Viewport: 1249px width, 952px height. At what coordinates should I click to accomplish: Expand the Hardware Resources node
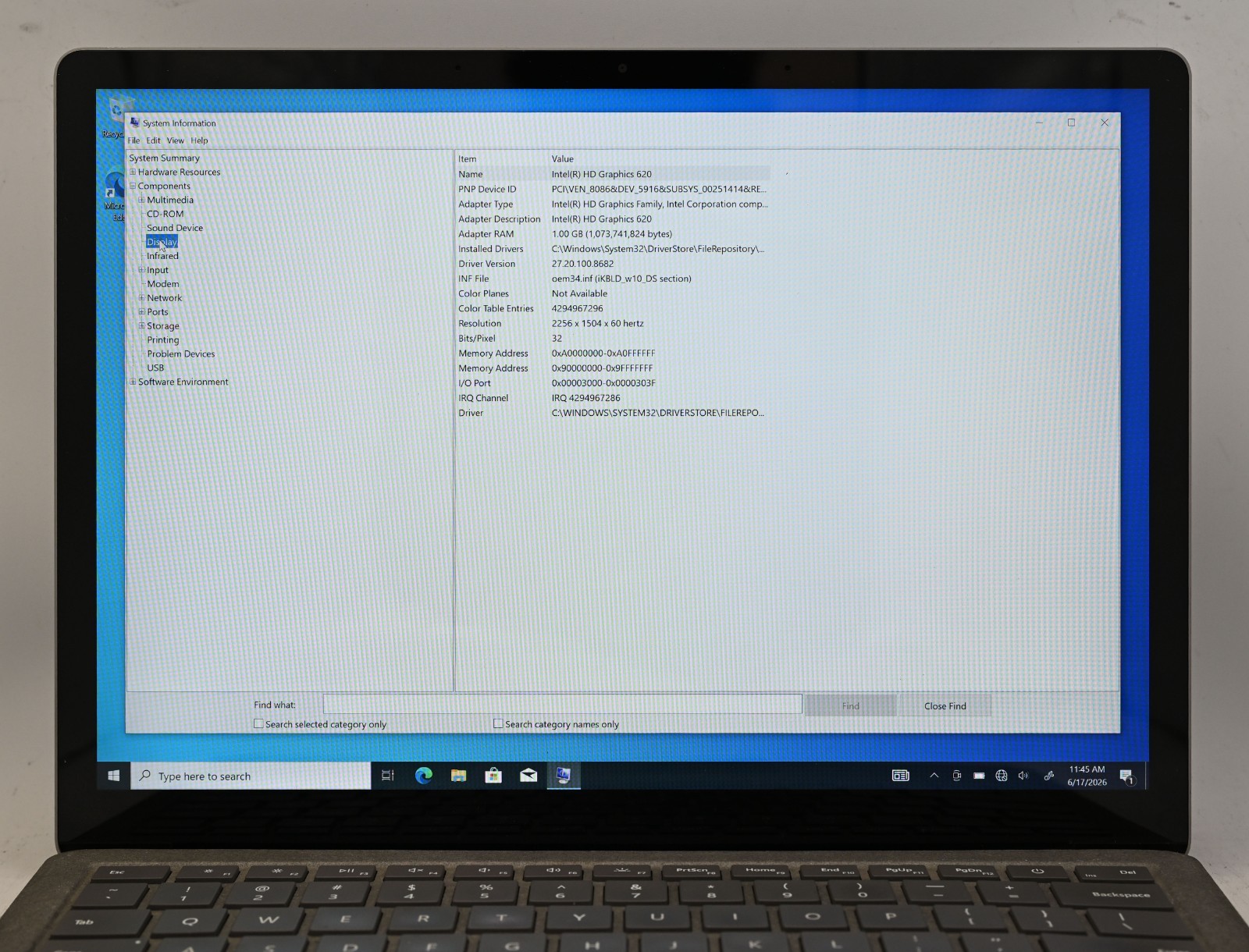[x=133, y=172]
